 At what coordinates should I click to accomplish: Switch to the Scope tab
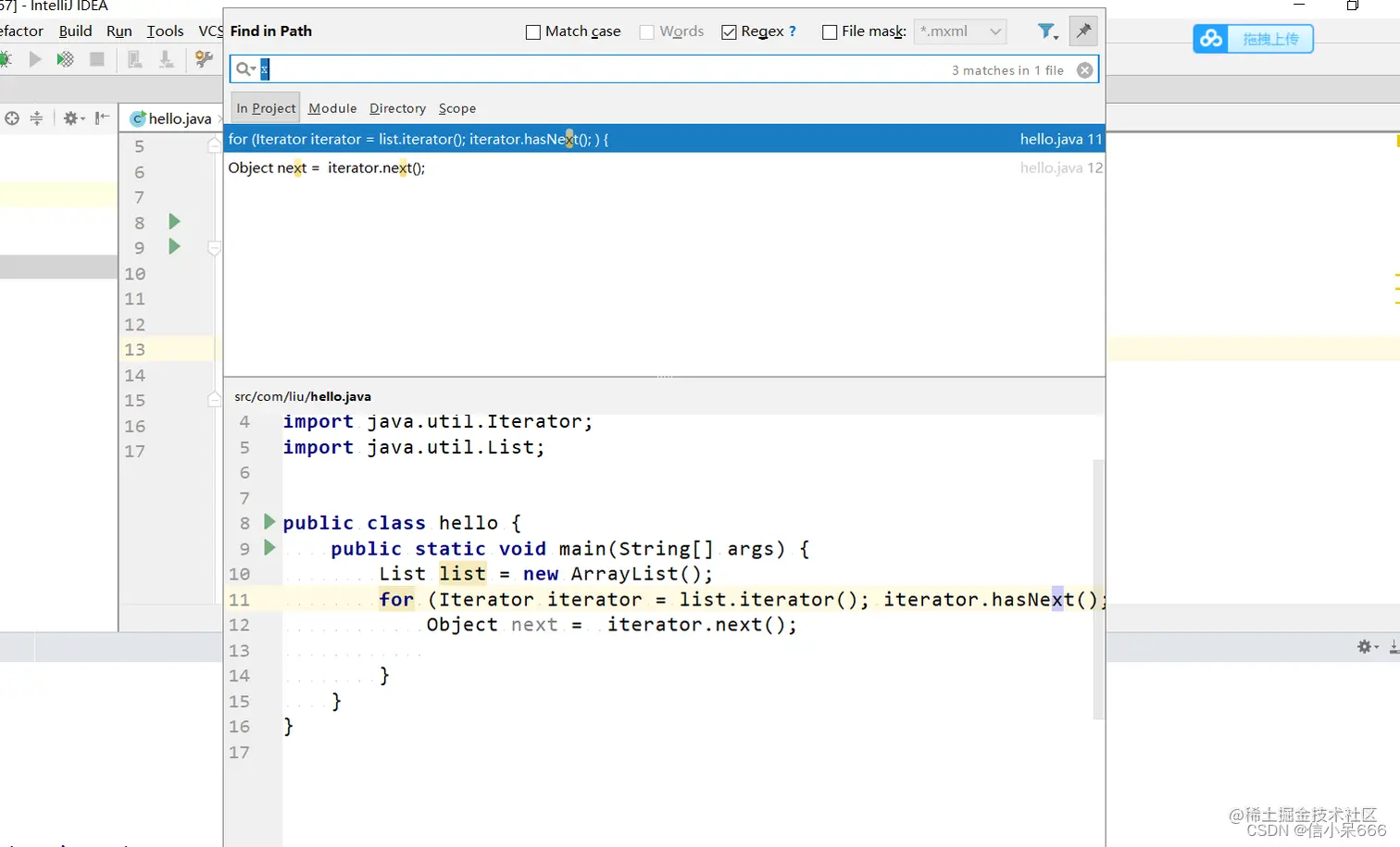[x=457, y=108]
